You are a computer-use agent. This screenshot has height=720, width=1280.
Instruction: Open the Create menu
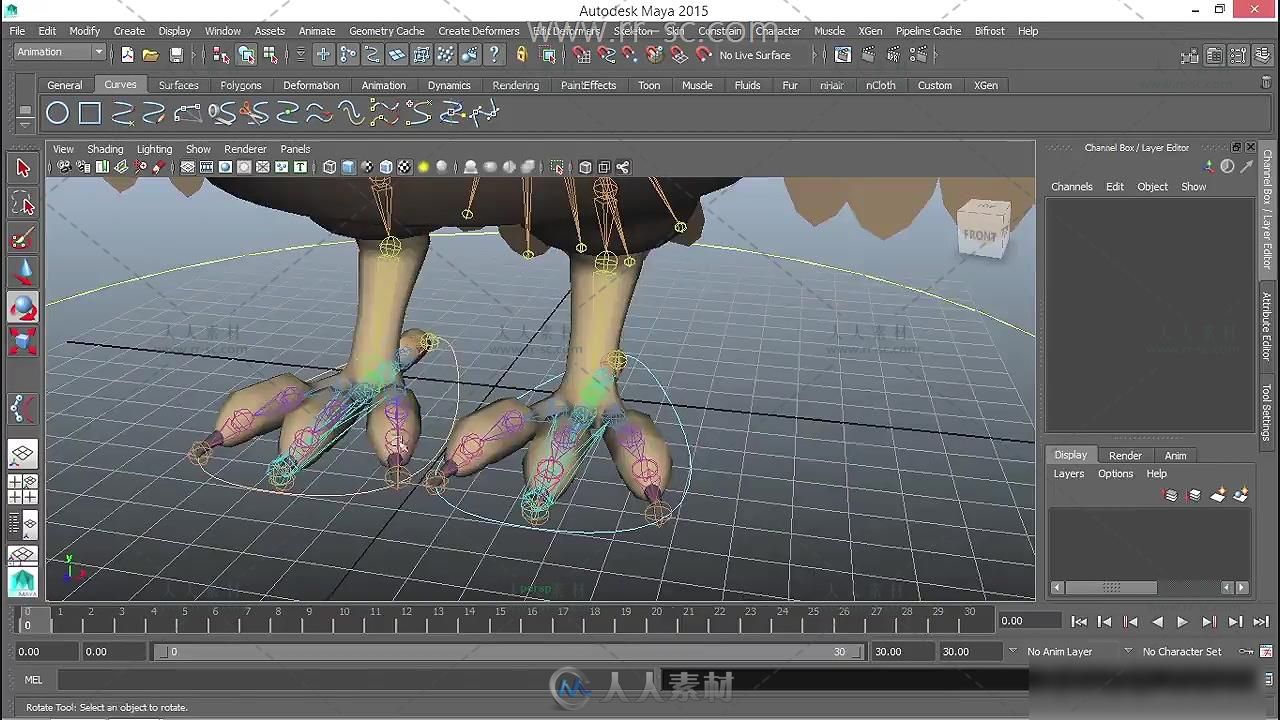[x=129, y=31]
